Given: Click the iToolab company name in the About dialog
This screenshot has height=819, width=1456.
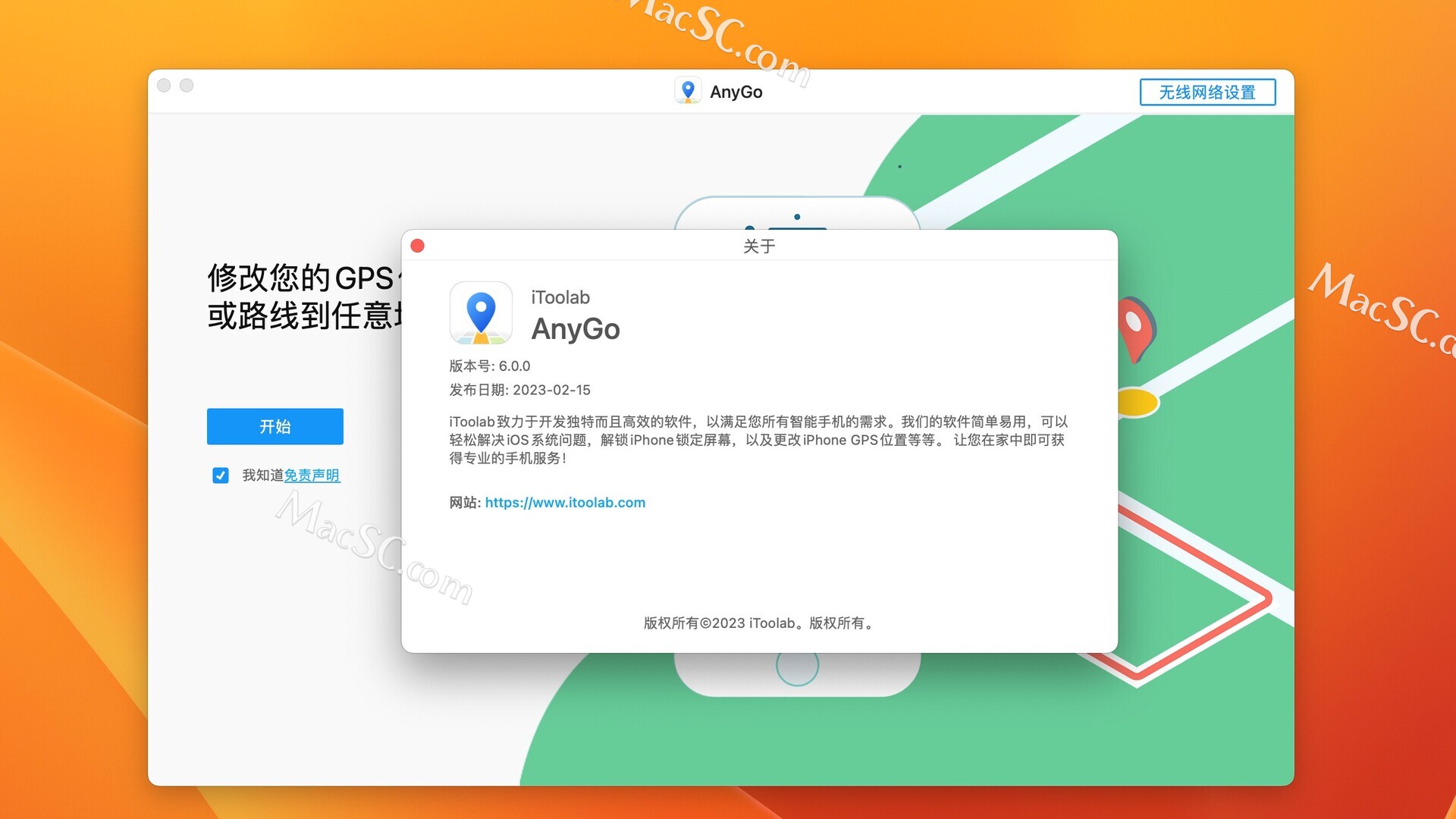Looking at the screenshot, I should (x=560, y=297).
